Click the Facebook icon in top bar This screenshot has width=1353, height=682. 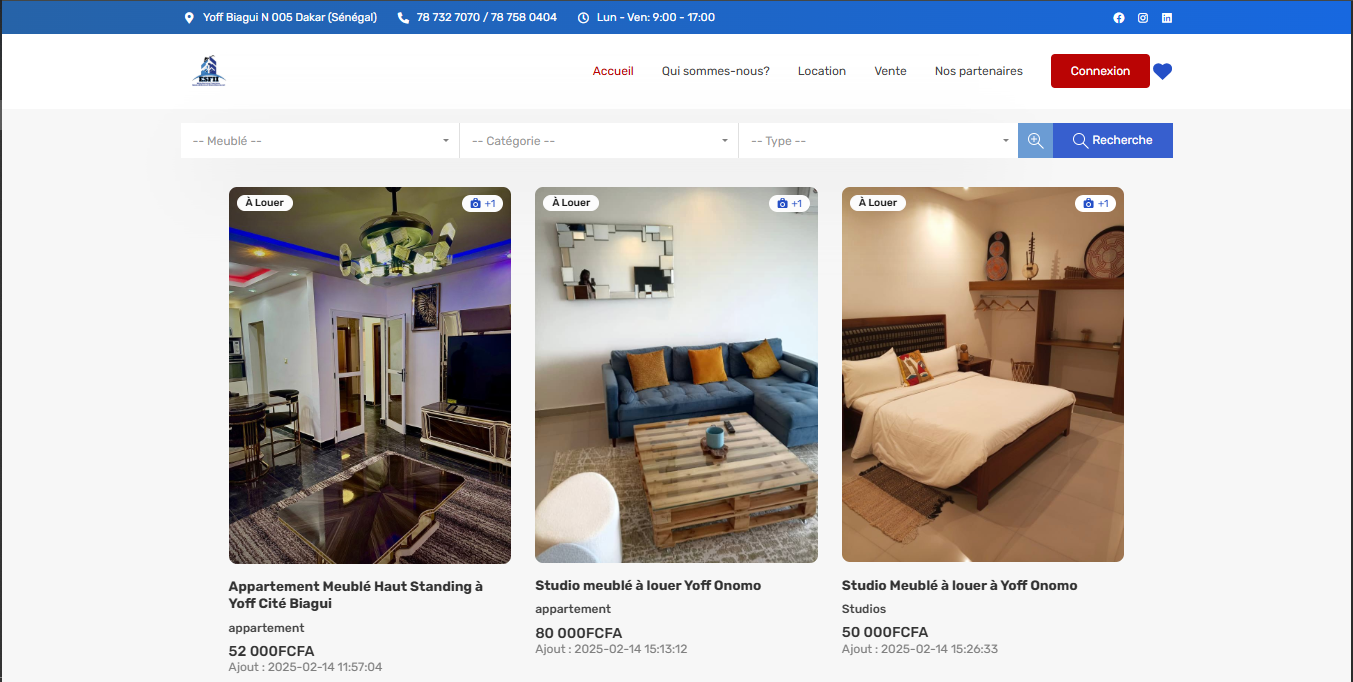(x=1119, y=18)
